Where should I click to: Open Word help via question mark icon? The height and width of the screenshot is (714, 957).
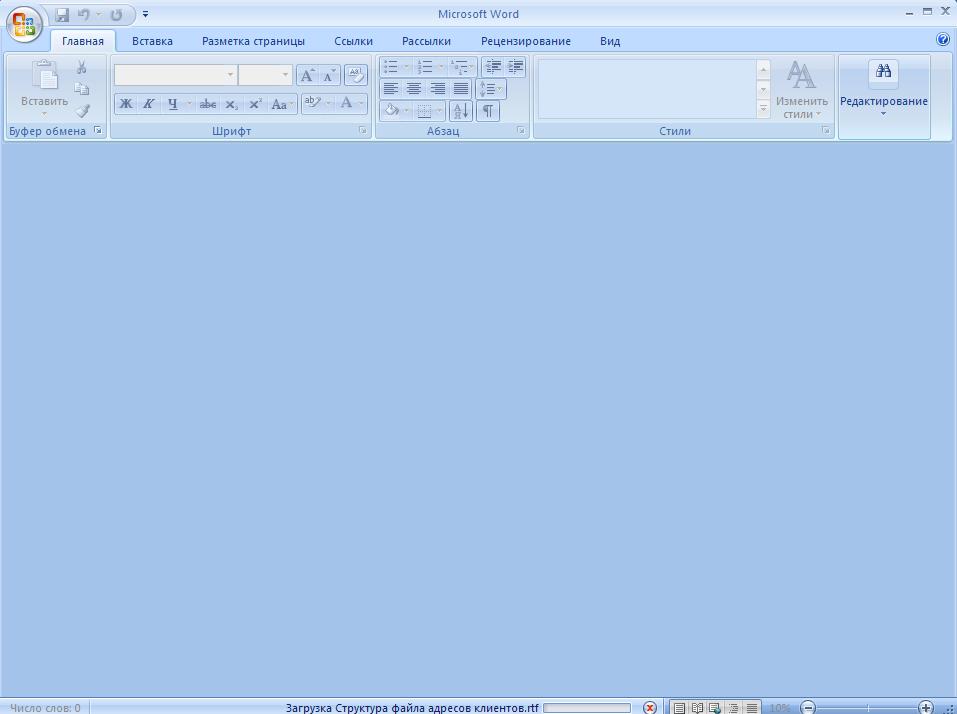[943, 39]
